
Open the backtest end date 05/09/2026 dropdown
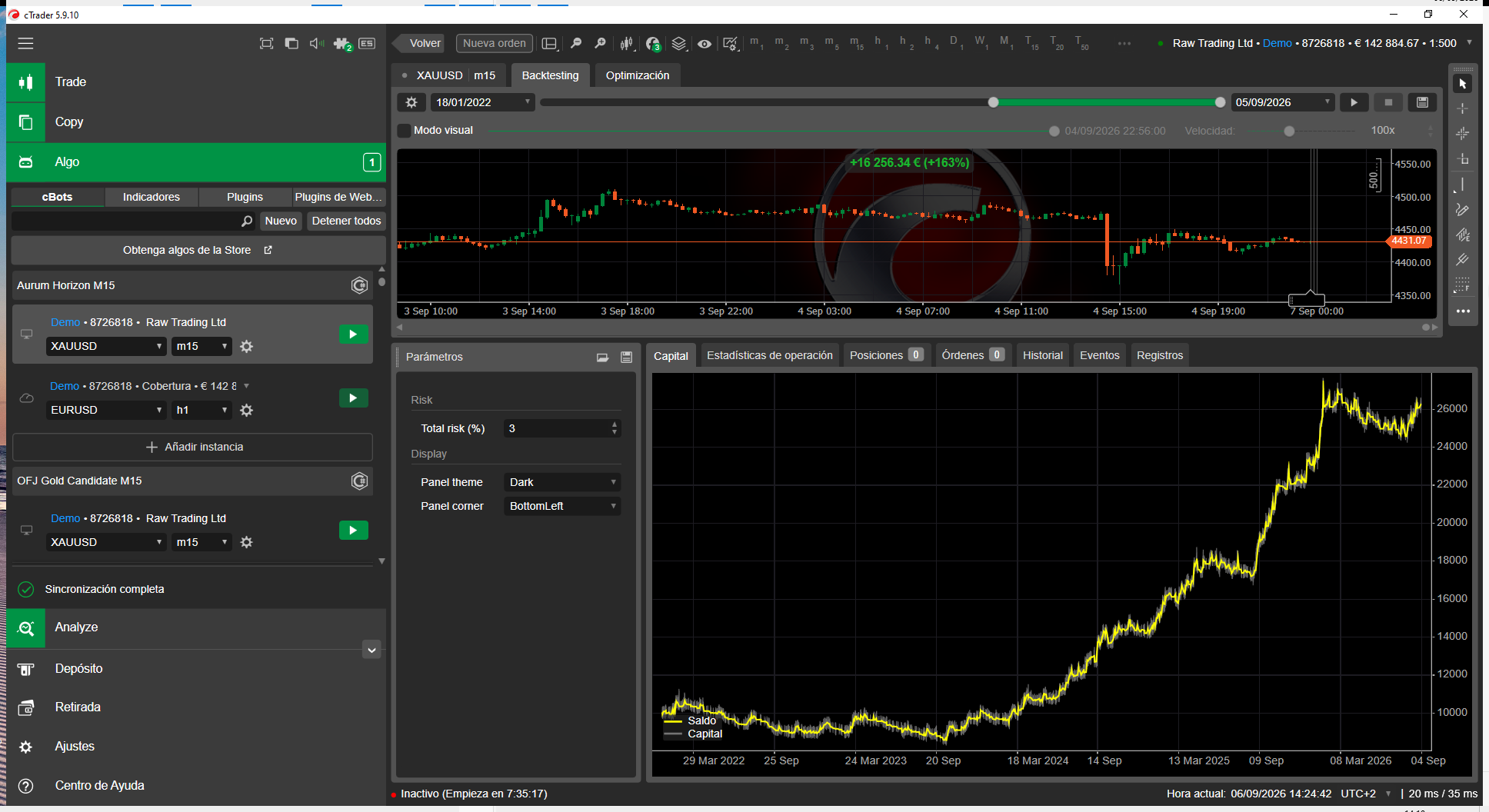click(x=1283, y=102)
